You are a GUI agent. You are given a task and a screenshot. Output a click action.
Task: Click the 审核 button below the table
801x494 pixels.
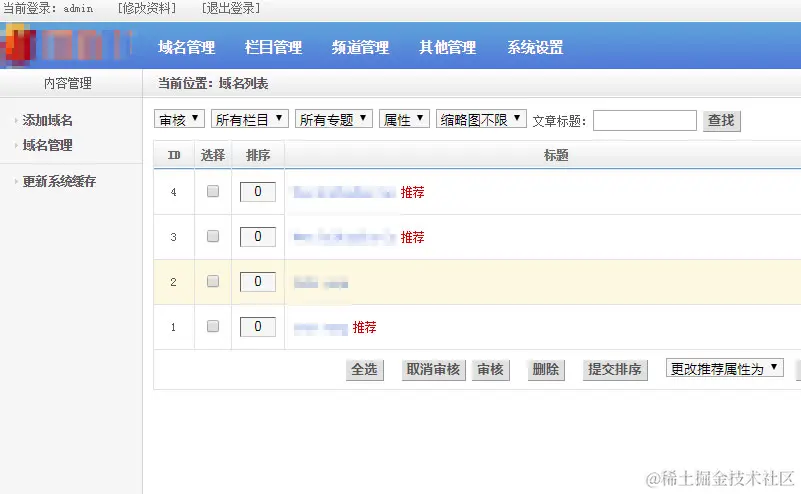tap(490, 369)
